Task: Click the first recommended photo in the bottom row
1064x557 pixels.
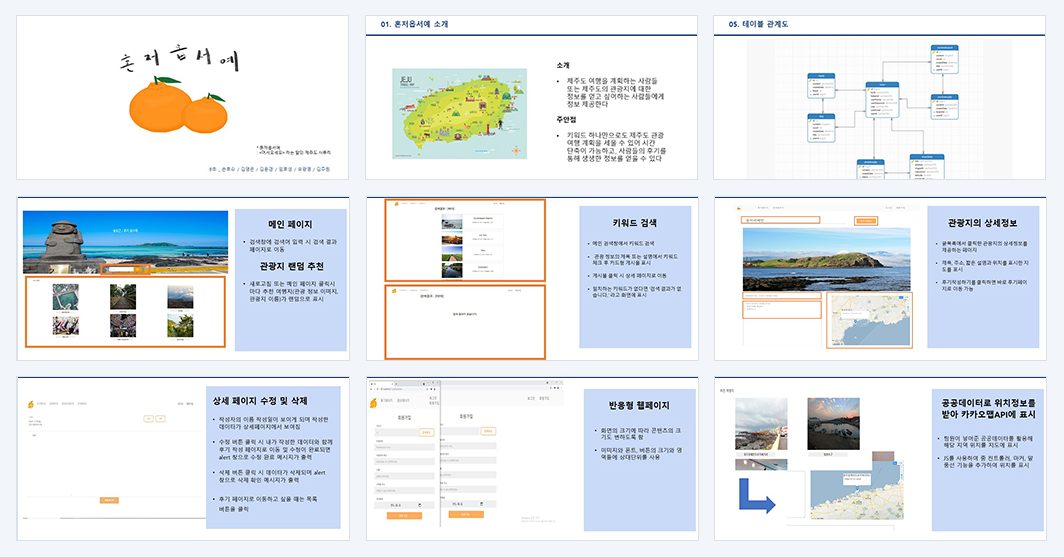Action: 66,326
